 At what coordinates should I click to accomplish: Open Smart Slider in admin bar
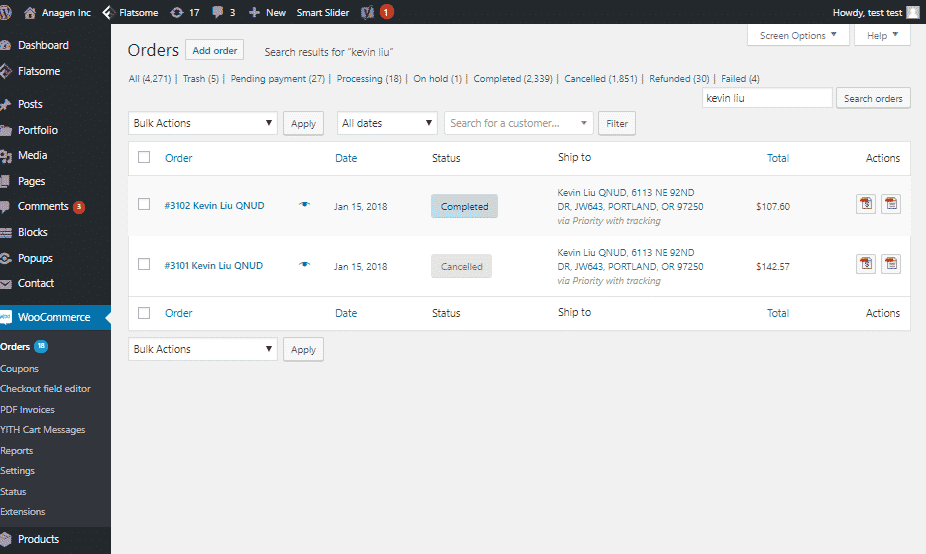322,12
